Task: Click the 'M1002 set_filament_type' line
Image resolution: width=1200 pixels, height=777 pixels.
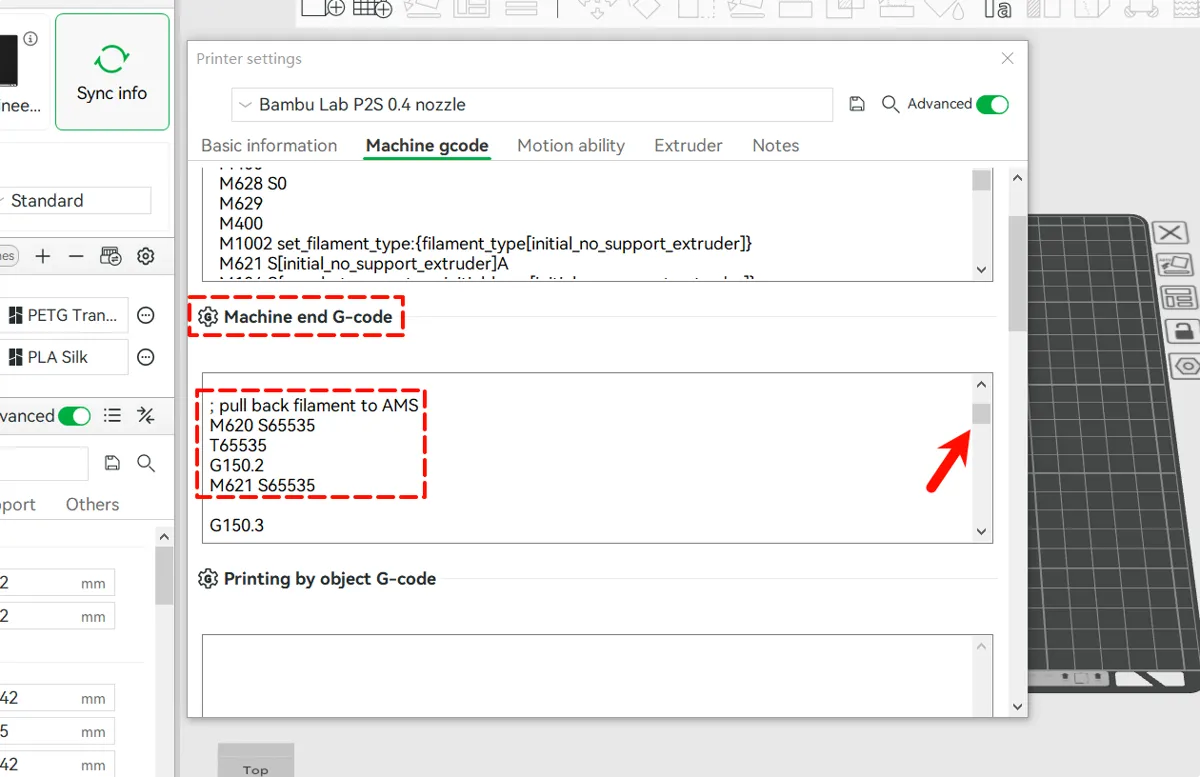Action: [x=485, y=243]
